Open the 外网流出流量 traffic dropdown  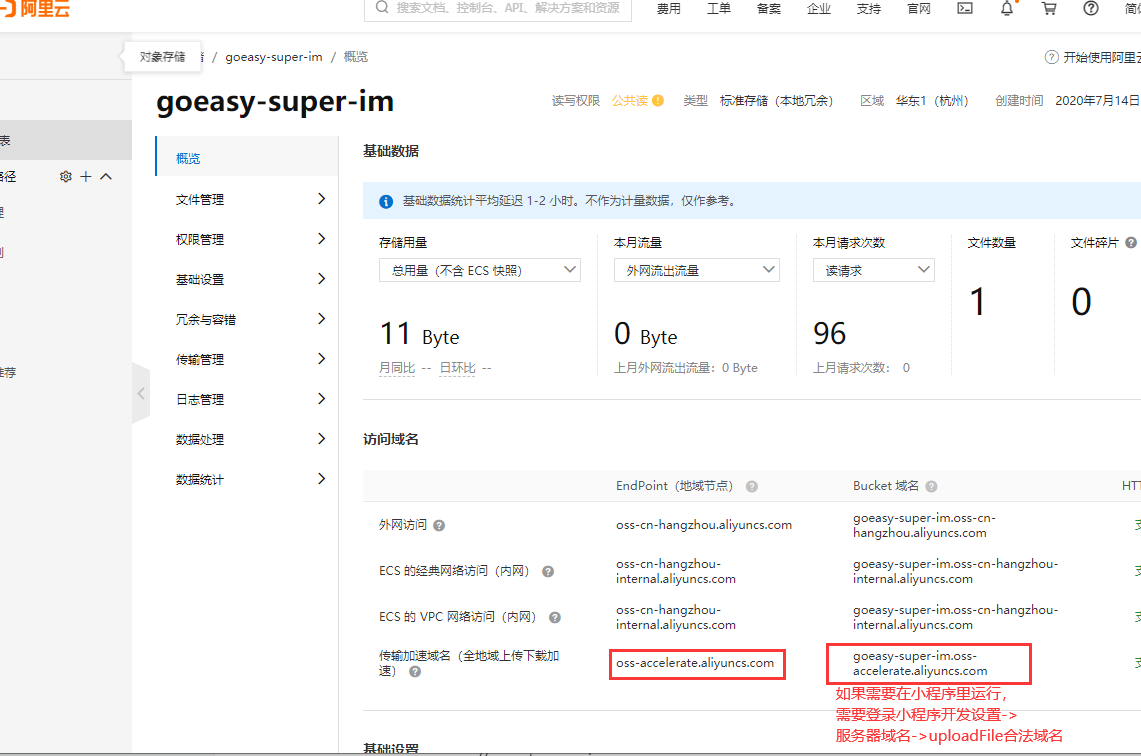(696, 270)
